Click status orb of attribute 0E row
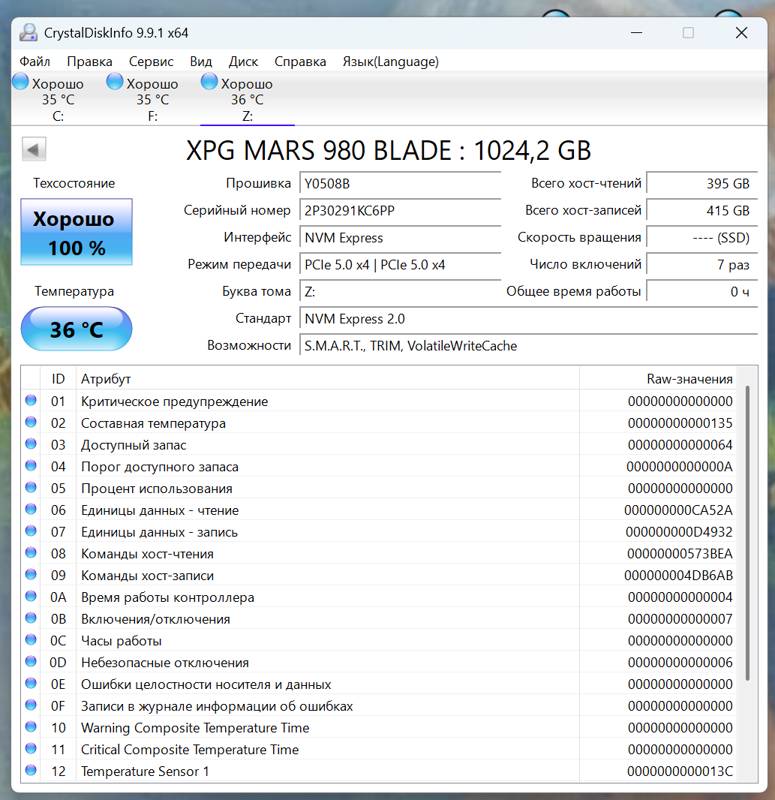Viewport: 775px width, 800px height. pyautogui.click(x=31, y=684)
